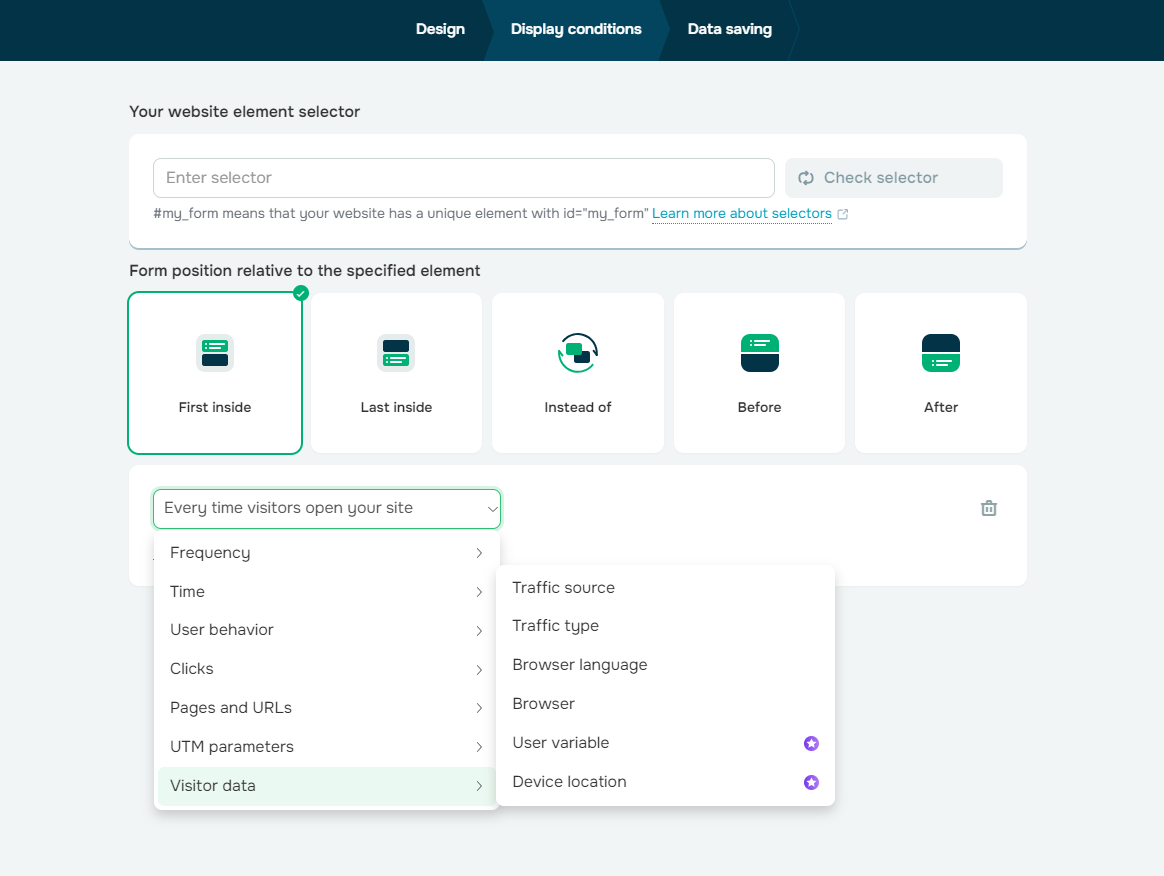Click the chevron next to Pages and URLs
1164x876 pixels.
[480, 708]
